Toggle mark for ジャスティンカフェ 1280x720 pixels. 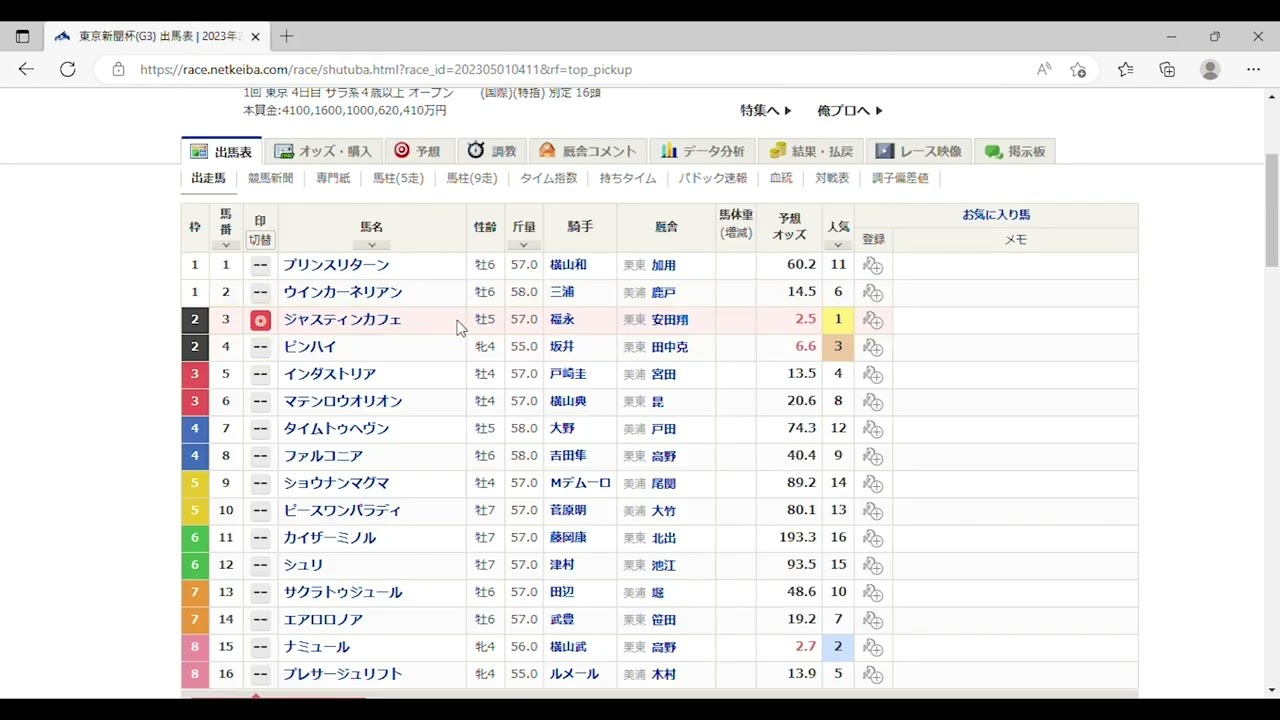[x=260, y=320]
